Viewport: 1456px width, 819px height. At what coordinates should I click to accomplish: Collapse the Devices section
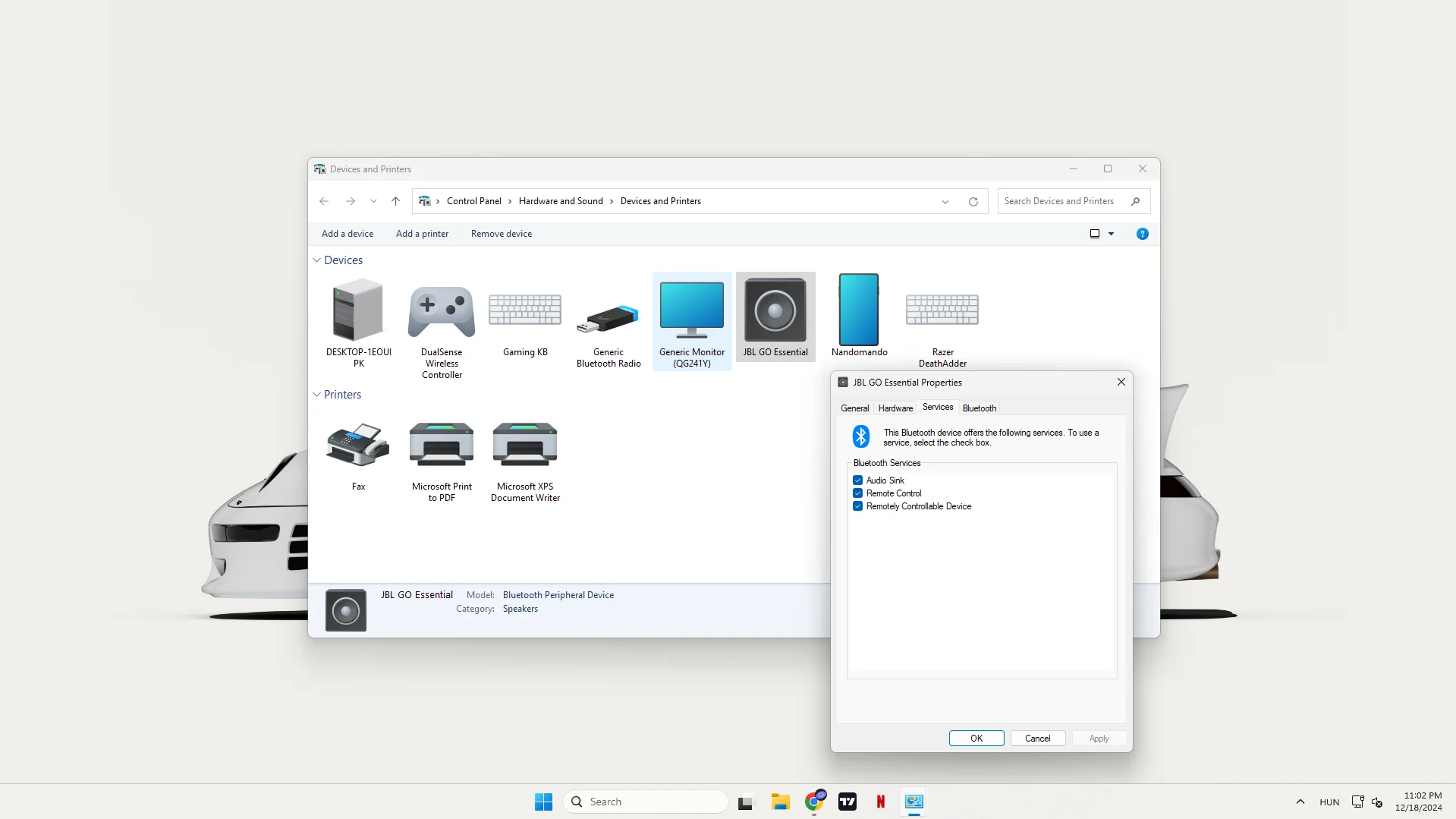coord(316,260)
